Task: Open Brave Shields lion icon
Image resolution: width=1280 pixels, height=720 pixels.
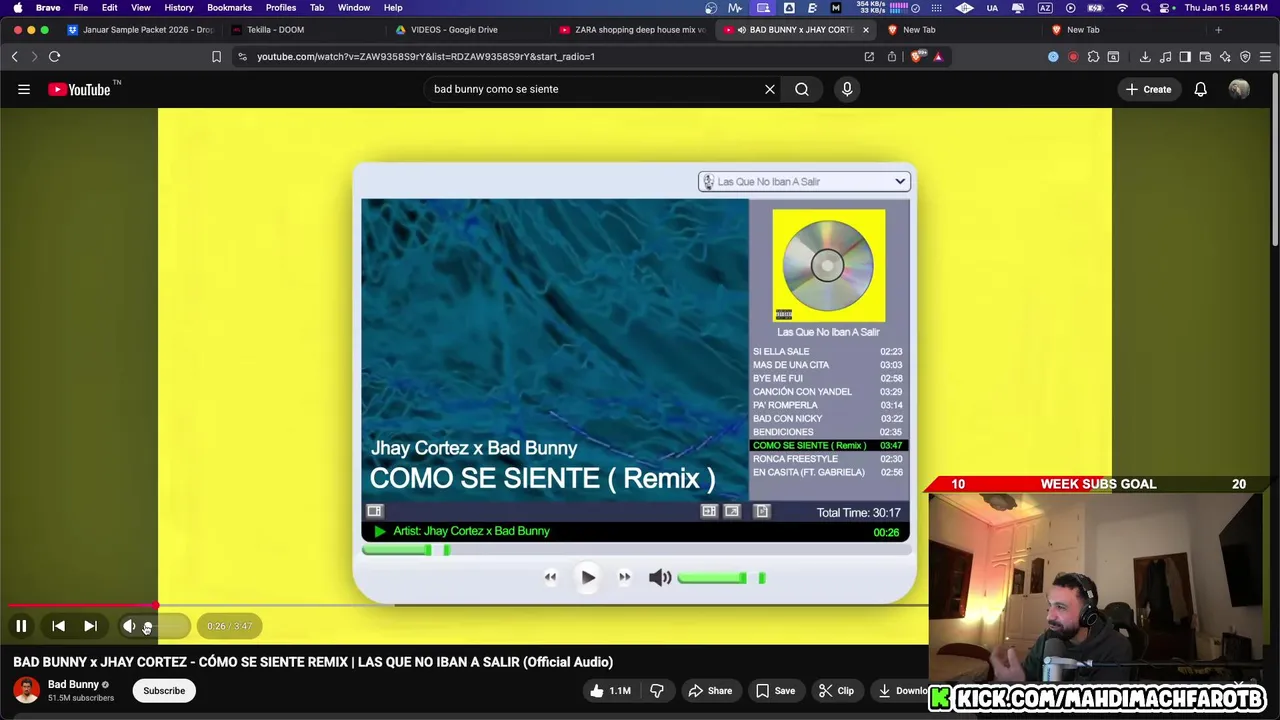Action: pos(917,57)
